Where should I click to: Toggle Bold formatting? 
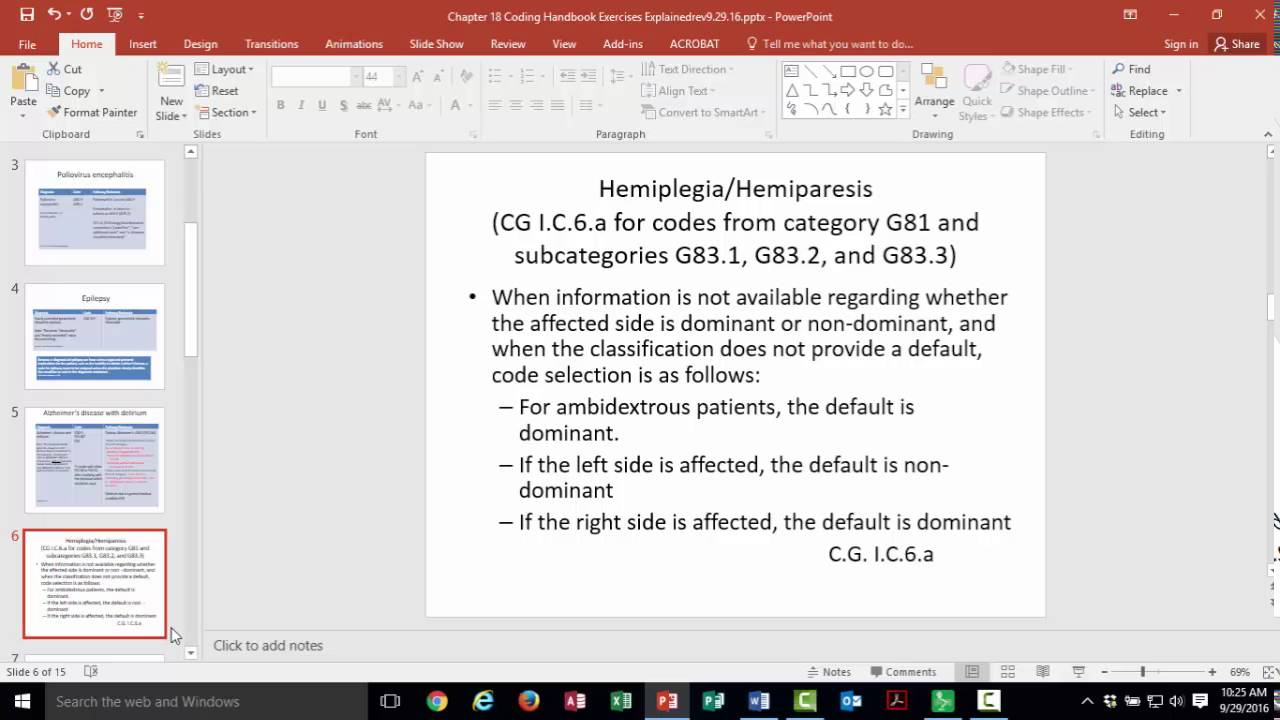[x=280, y=105]
